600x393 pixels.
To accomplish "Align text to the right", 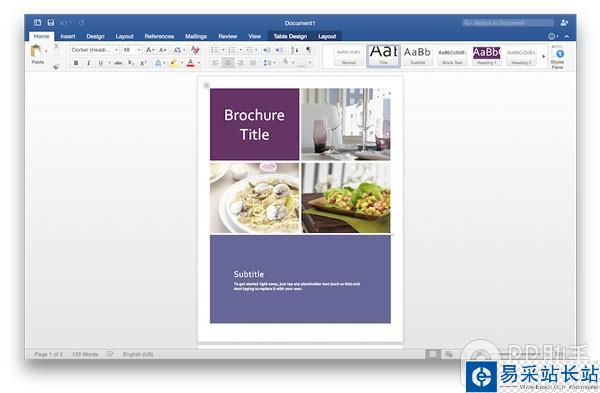I will (240, 63).
